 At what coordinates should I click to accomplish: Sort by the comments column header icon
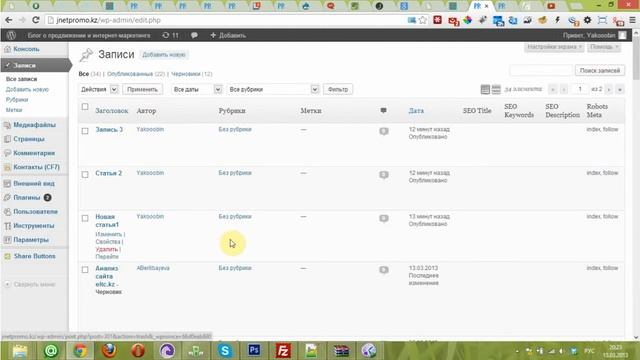pyautogui.click(x=383, y=111)
